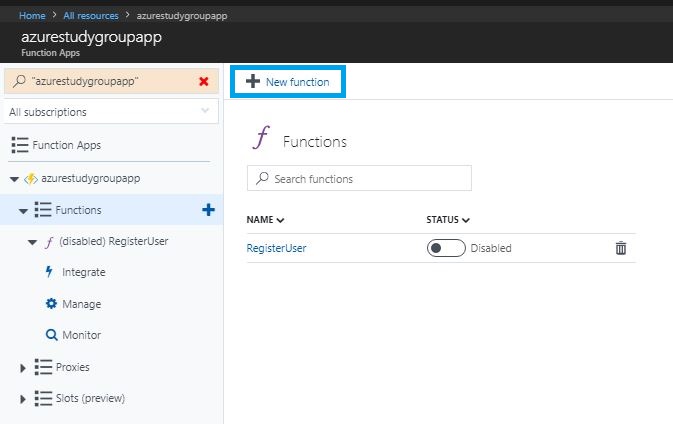Select Proxies in the sidebar
The image size is (673, 424).
[x=73, y=367]
